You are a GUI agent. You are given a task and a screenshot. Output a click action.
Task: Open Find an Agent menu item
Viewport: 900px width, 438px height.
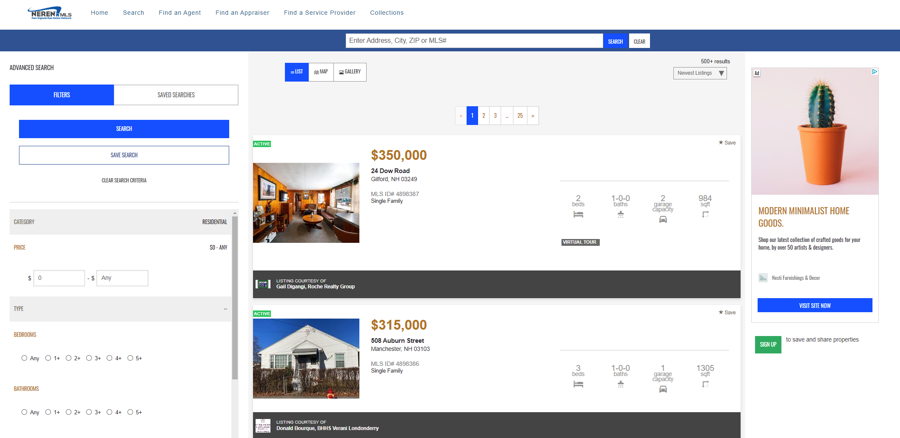click(x=179, y=13)
